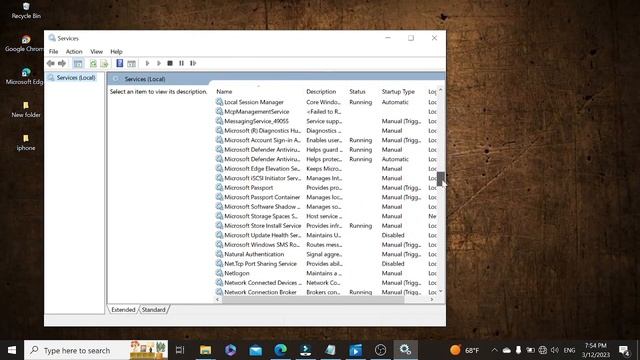This screenshot has width=640, height=360.
Task: Select the Google Chrome desktop shortcut
Action: (24, 44)
